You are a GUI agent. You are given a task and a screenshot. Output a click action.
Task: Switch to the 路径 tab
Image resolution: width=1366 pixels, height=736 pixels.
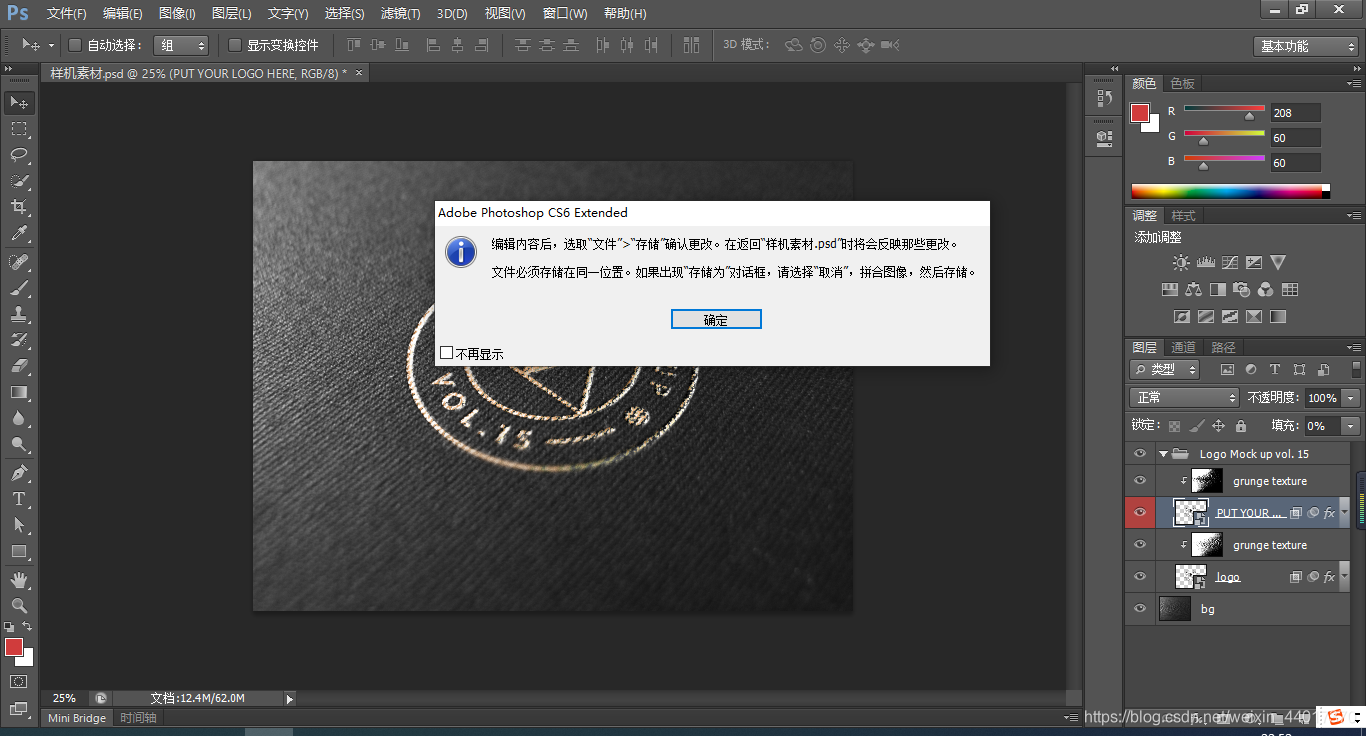pos(1223,348)
